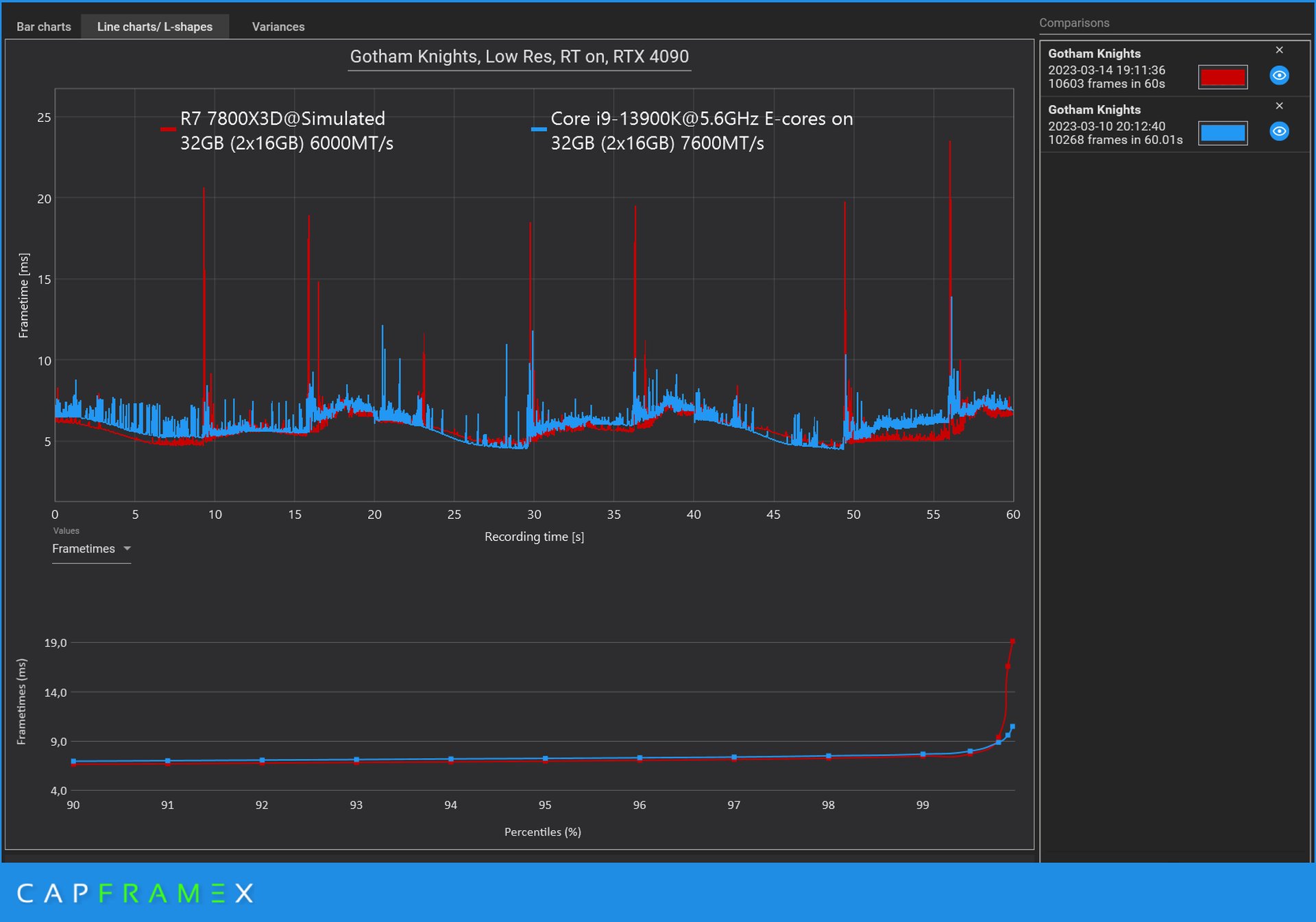The width and height of the screenshot is (1316, 922).
Task: Toggle visibility of the blue 20:12:40 comparison
Action: (x=1279, y=132)
